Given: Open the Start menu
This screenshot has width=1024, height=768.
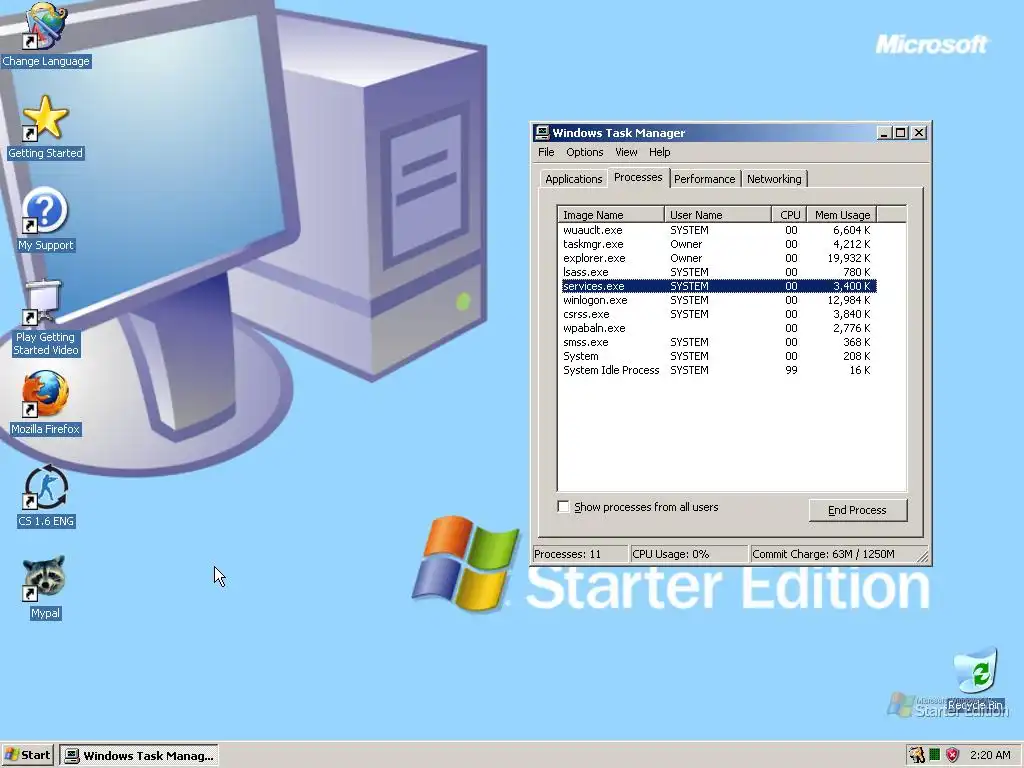Looking at the screenshot, I should click(x=27, y=755).
